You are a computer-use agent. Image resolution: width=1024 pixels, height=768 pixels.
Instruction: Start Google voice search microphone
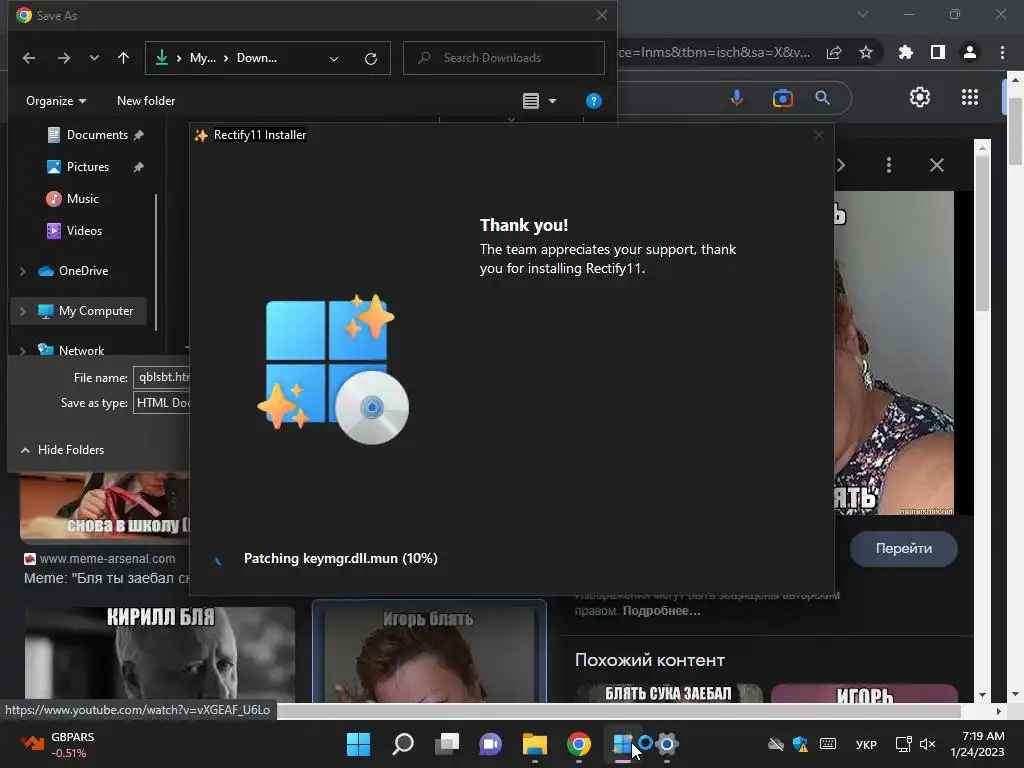click(x=737, y=98)
